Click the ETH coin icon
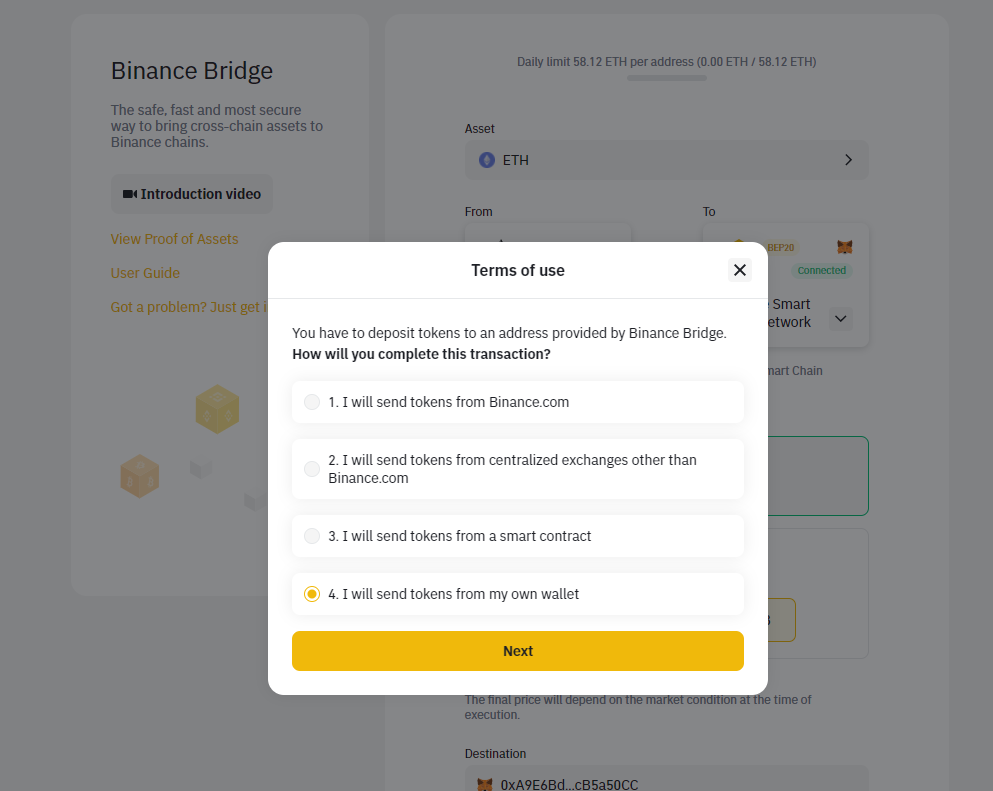 click(487, 160)
